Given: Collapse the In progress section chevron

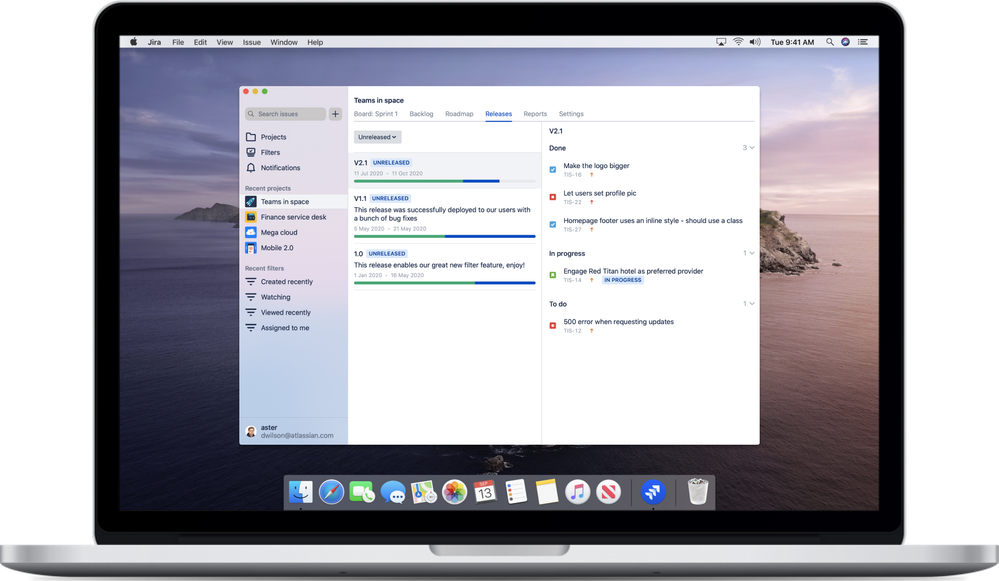Looking at the screenshot, I should point(752,253).
